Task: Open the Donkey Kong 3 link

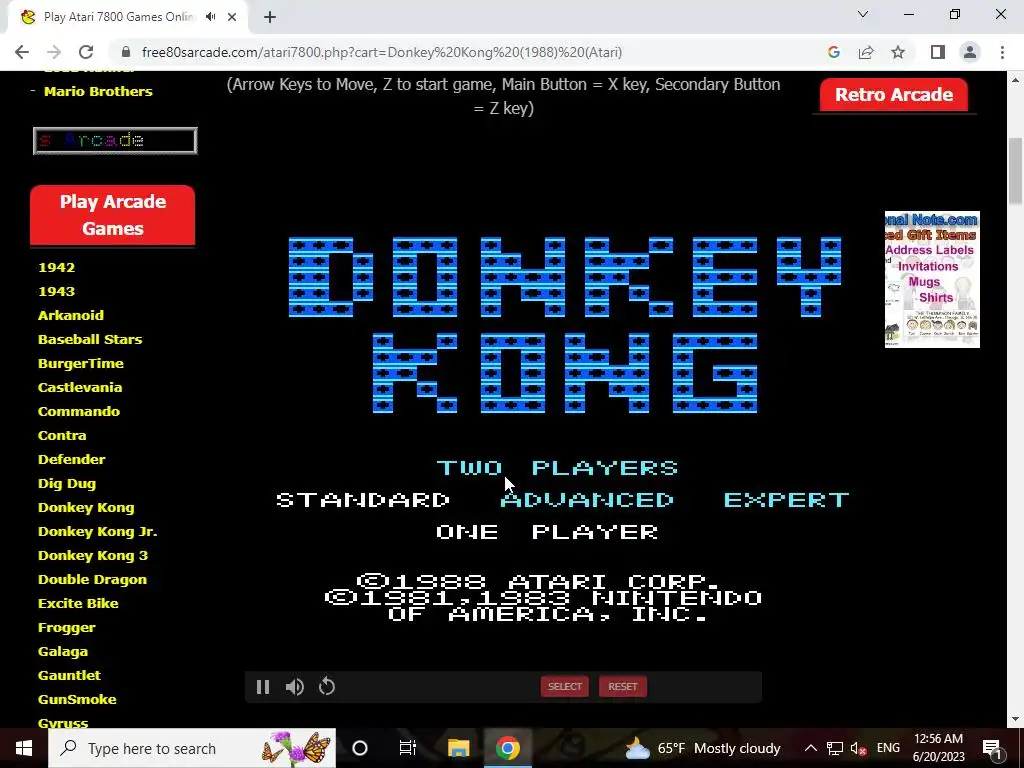Action: 93,556
